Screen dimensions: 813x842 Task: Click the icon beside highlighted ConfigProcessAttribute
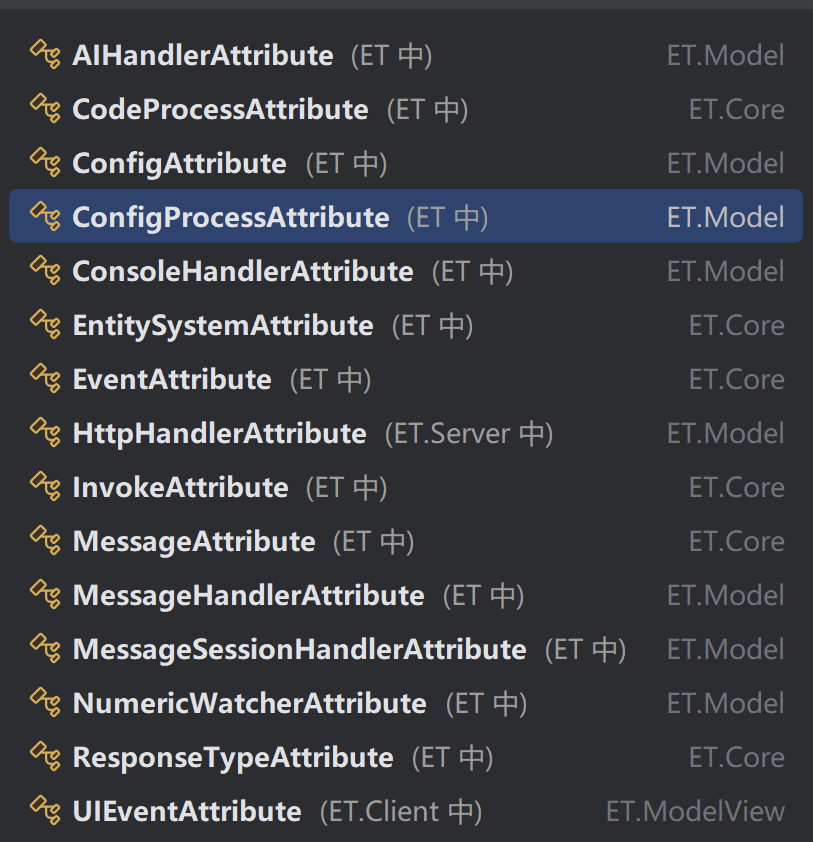pyautogui.click(x=46, y=217)
